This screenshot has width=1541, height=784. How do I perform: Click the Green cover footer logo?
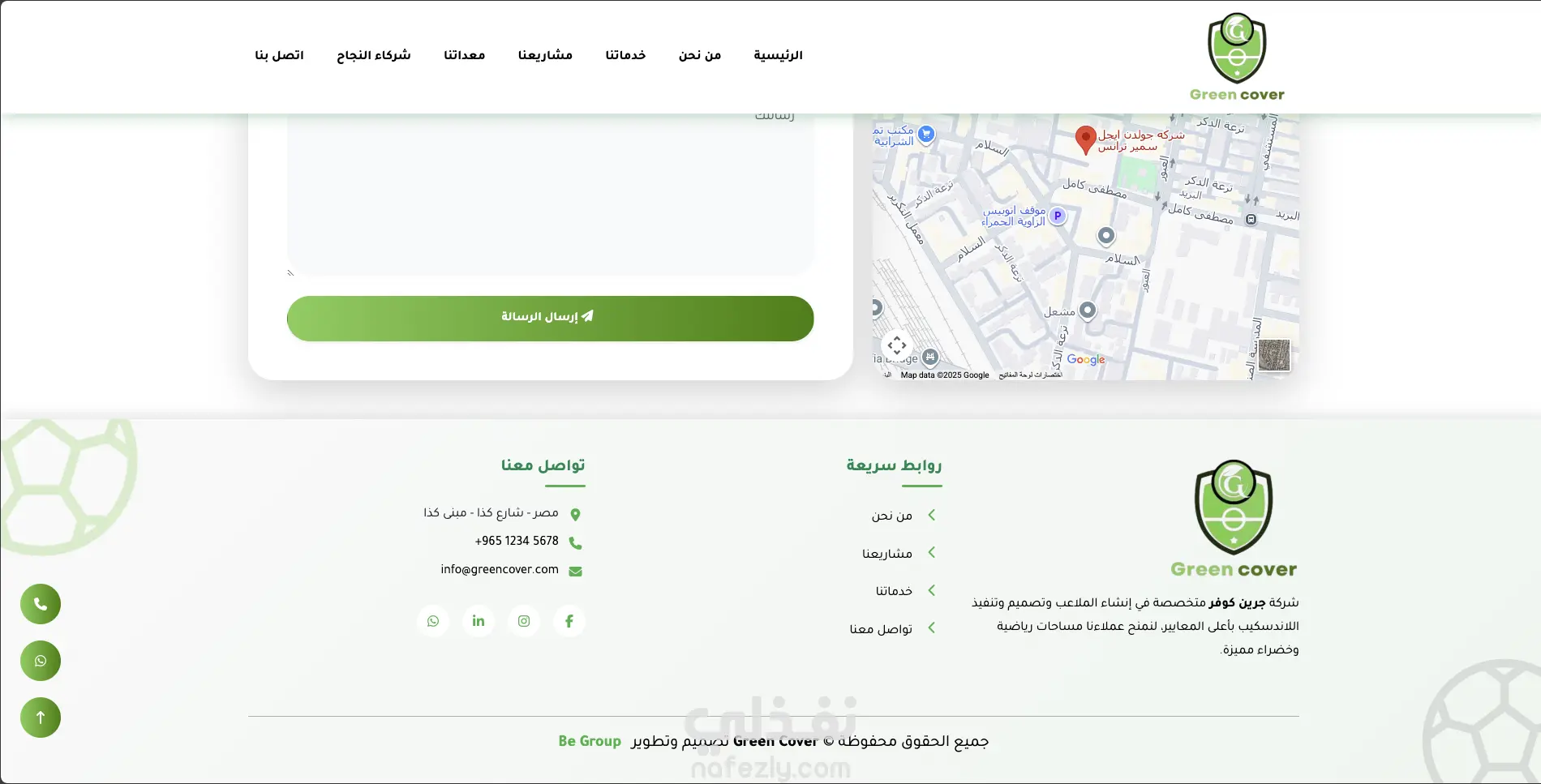pos(1234,519)
